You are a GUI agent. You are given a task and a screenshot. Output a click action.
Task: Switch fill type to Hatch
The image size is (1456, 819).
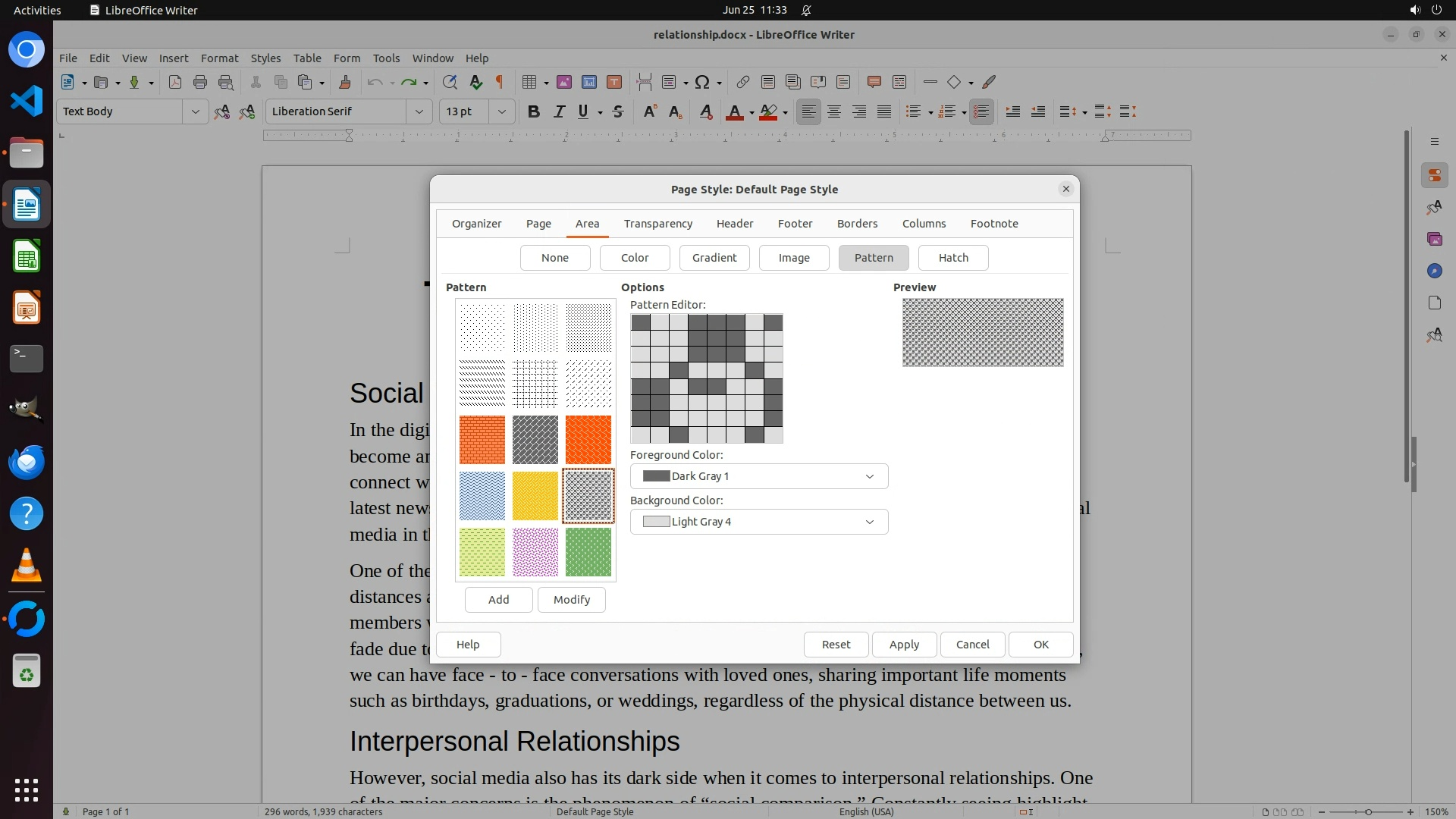coord(953,258)
